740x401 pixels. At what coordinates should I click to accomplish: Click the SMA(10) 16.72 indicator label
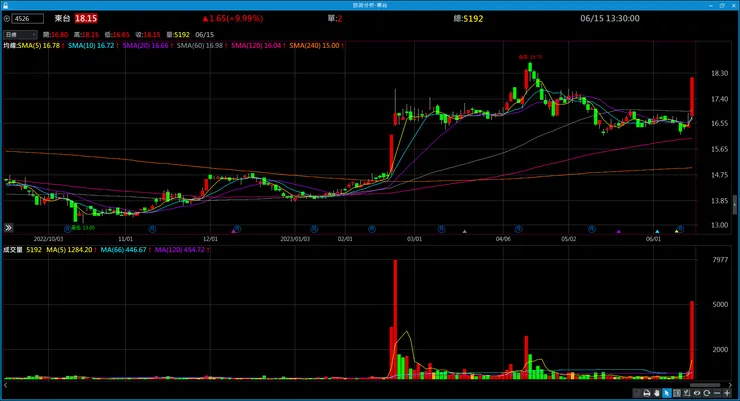pyautogui.click(x=91, y=46)
